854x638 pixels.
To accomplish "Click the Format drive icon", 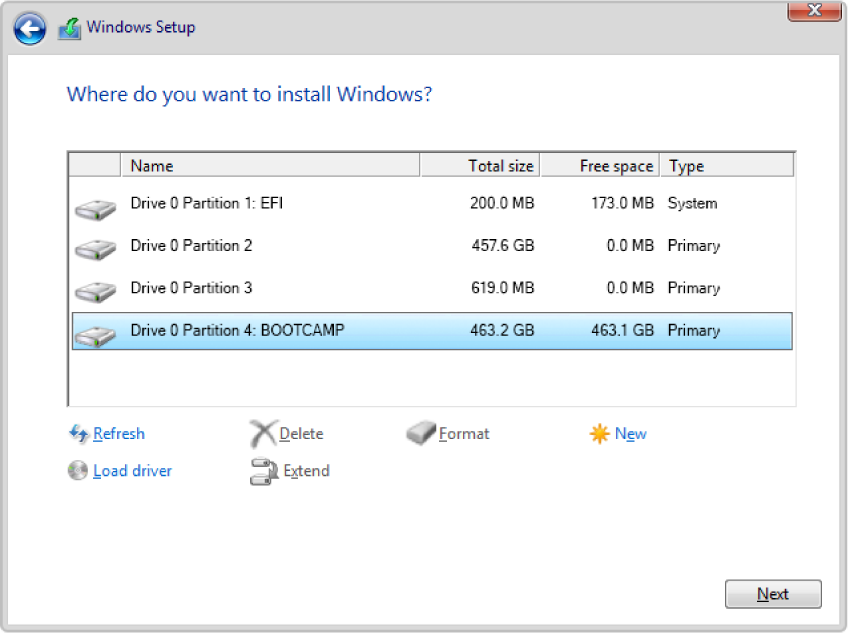I will tap(421, 433).
